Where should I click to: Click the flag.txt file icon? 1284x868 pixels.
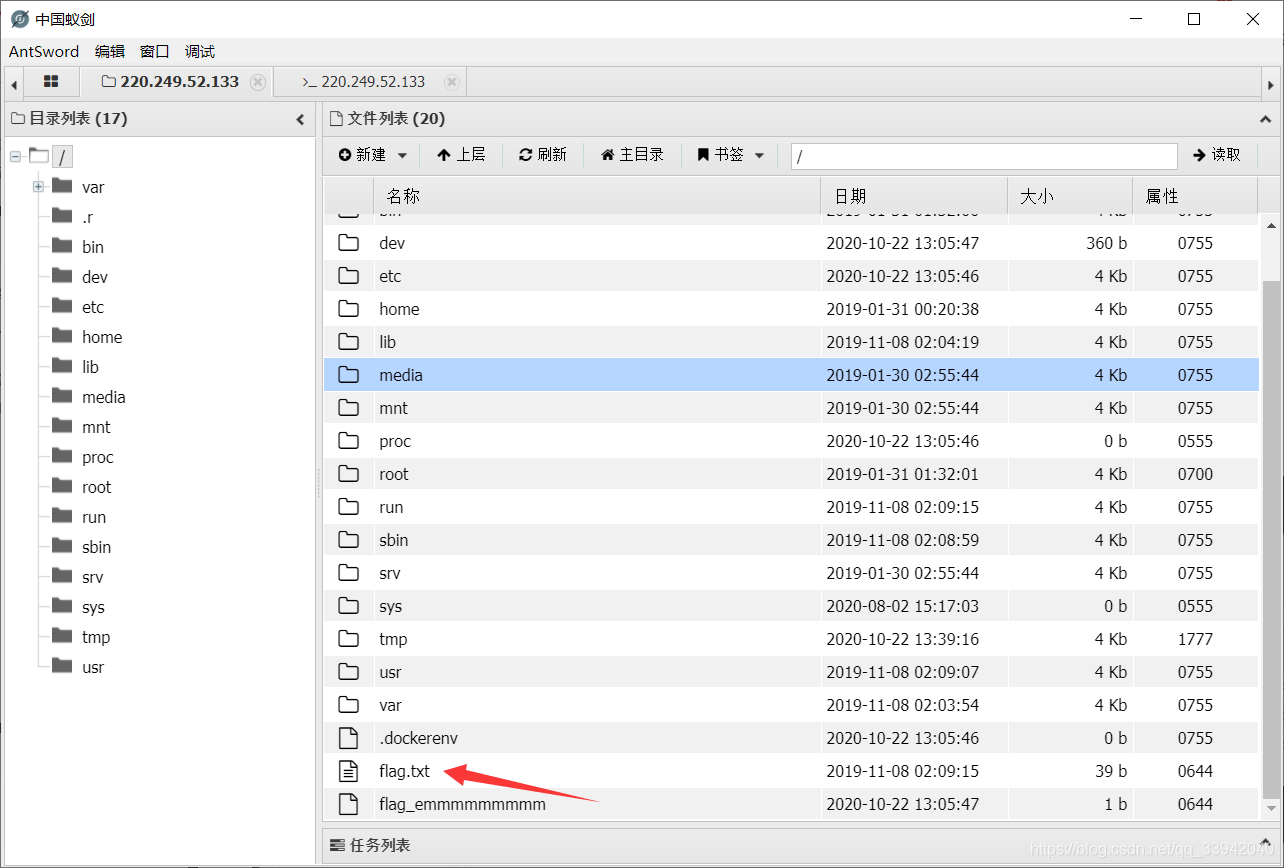(348, 771)
